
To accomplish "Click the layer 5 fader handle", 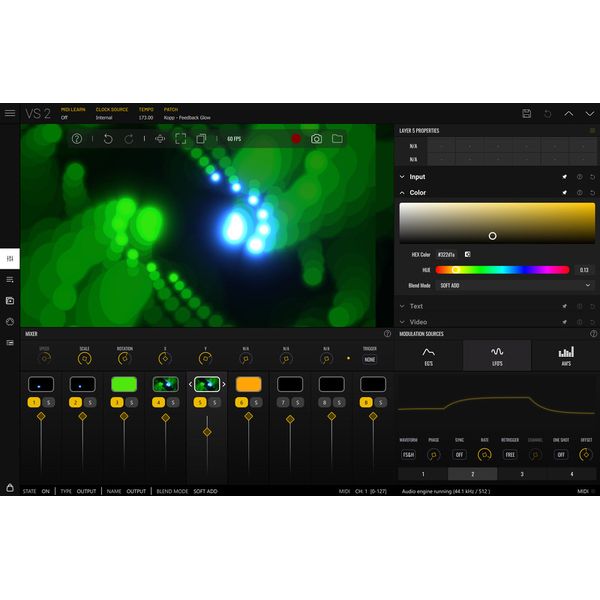I will click(x=207, y=432).
